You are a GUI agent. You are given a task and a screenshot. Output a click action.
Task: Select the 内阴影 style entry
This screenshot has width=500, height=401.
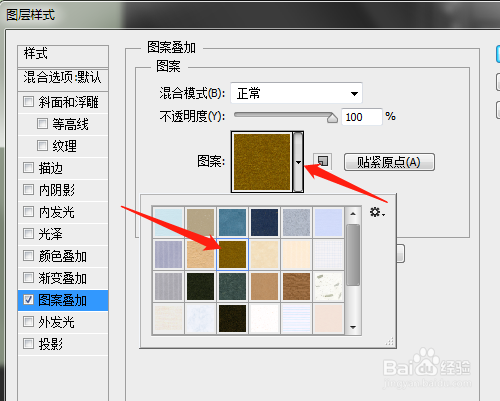click(57, 190)
